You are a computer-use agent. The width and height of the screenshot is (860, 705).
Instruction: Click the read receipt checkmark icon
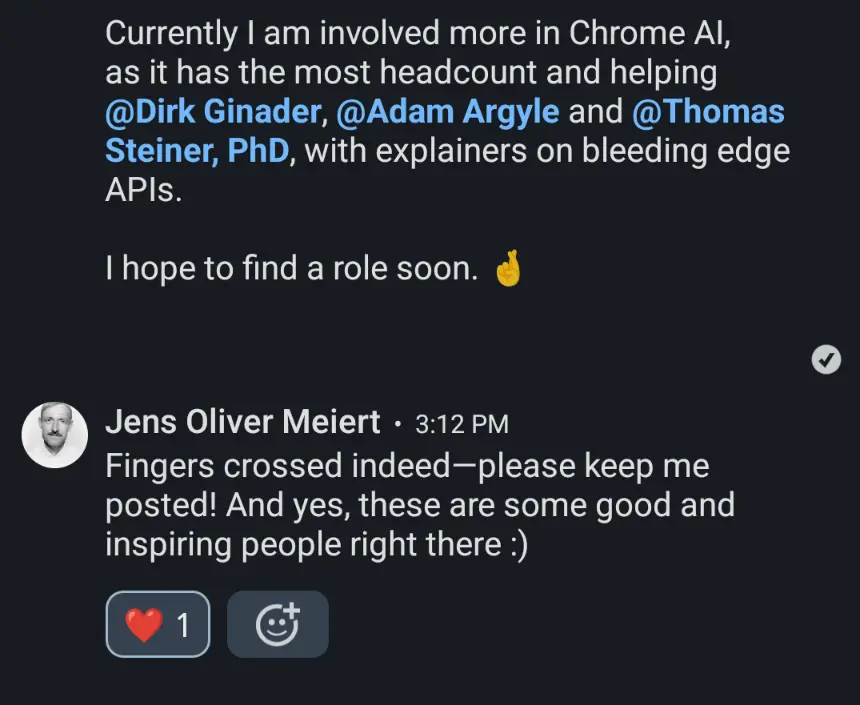[x=826, y=360]
